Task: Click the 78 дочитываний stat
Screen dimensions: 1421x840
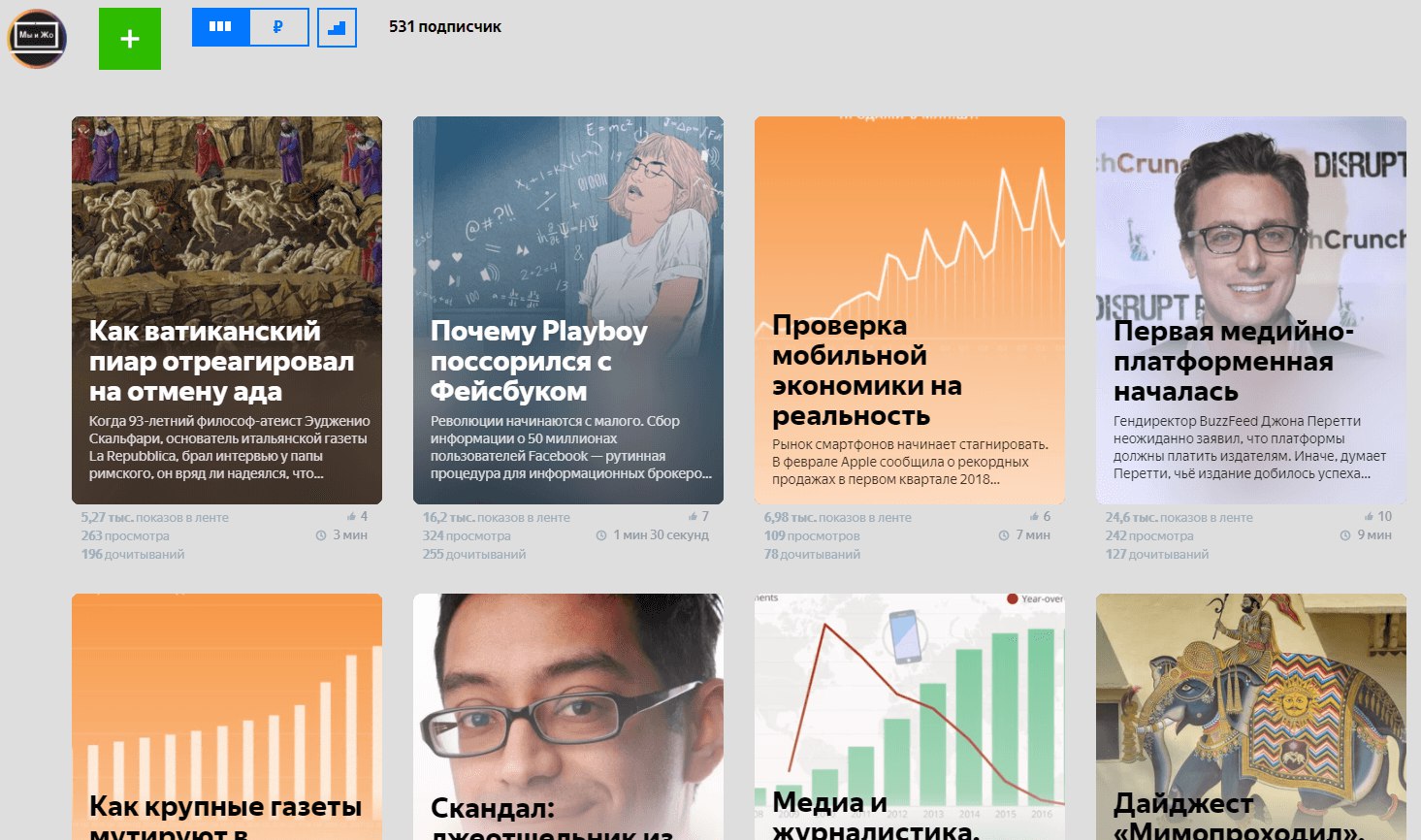Action: point(812,554)
